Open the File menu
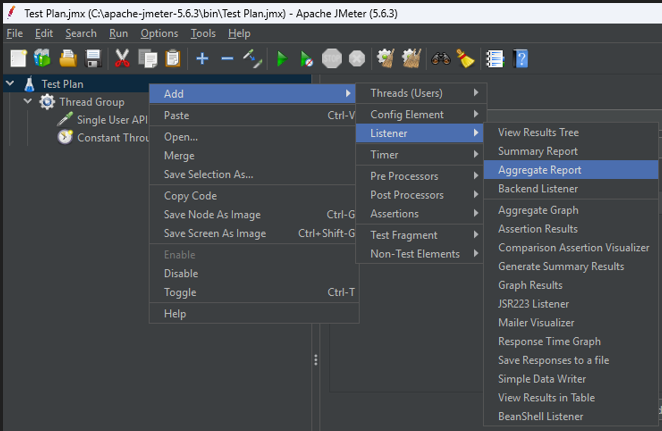This screenshot has width=662, height=431. coord(15,33)
